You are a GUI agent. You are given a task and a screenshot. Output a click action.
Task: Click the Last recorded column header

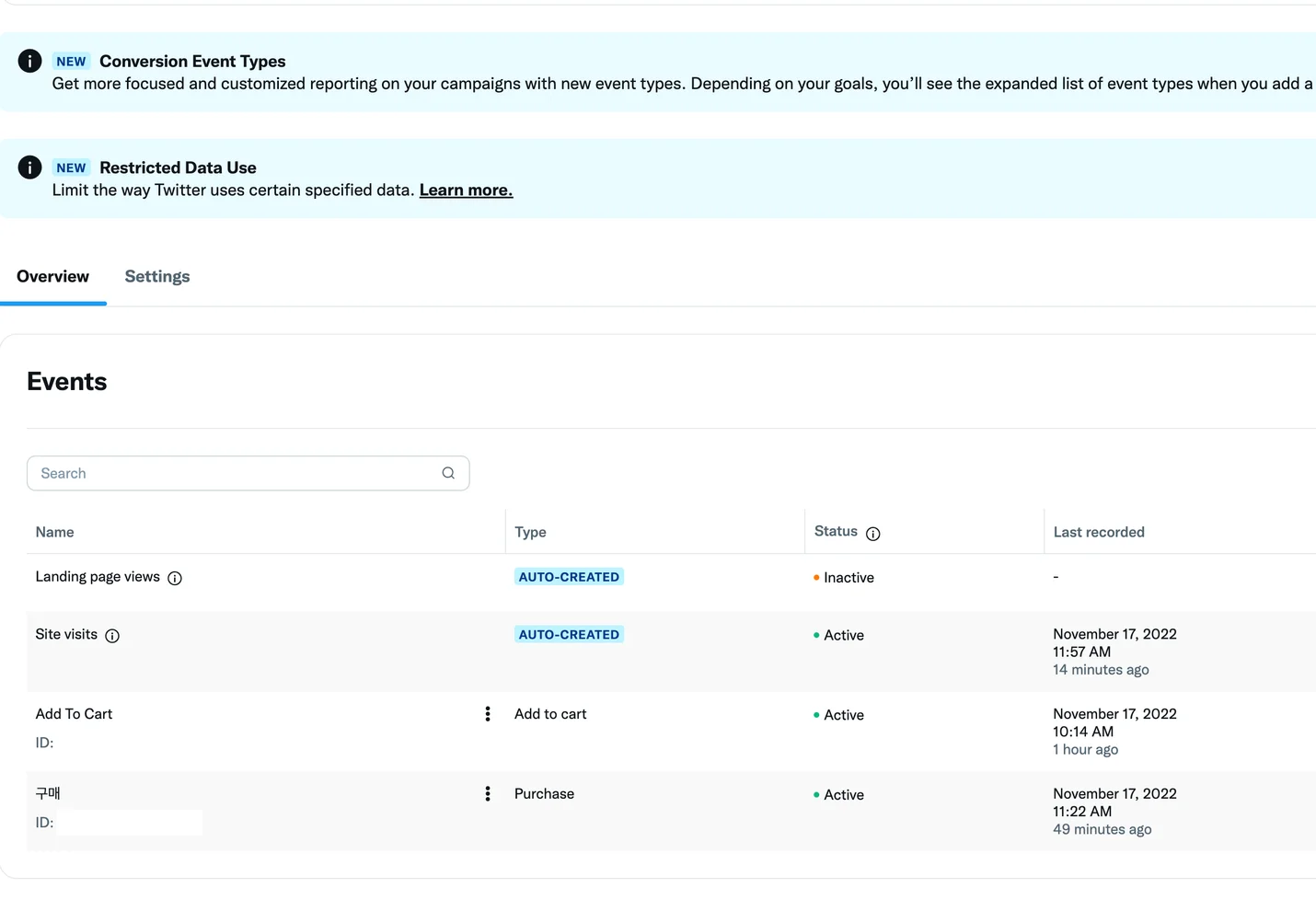tap(1099, 532)
